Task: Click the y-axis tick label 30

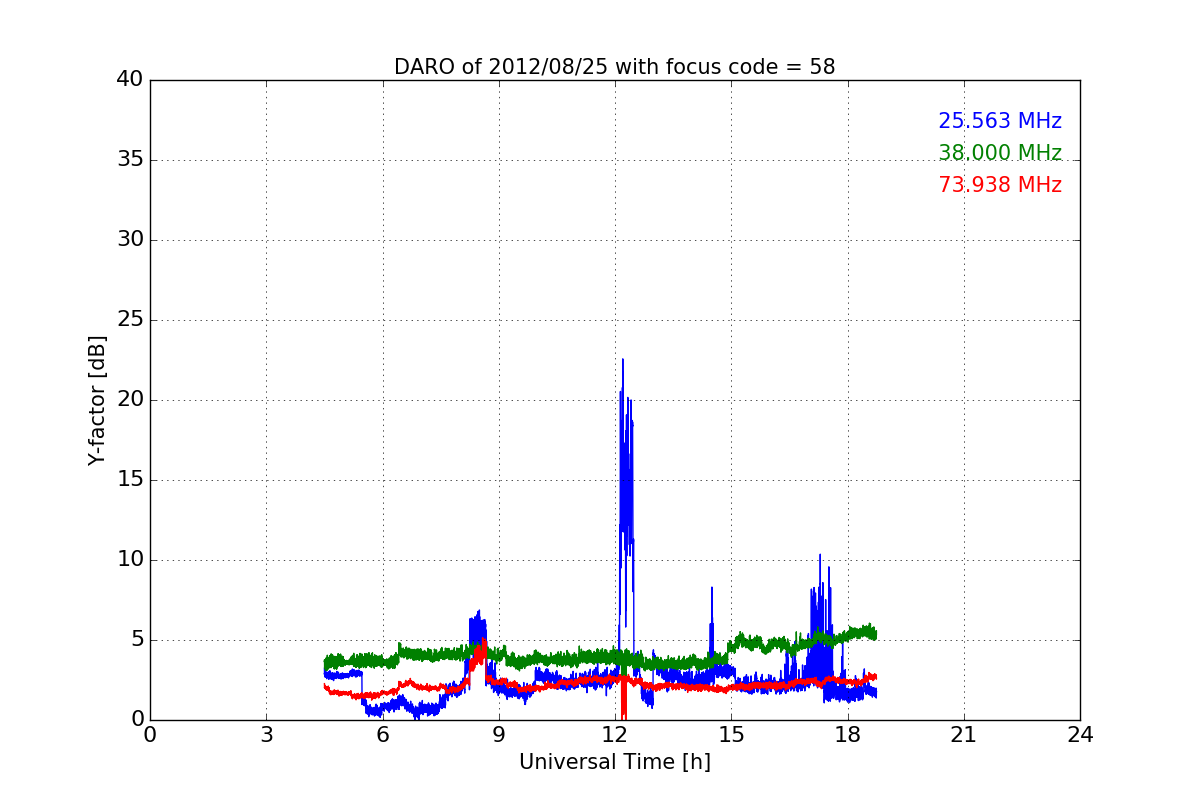Action: pyautogui.click(x=130, y=240)
